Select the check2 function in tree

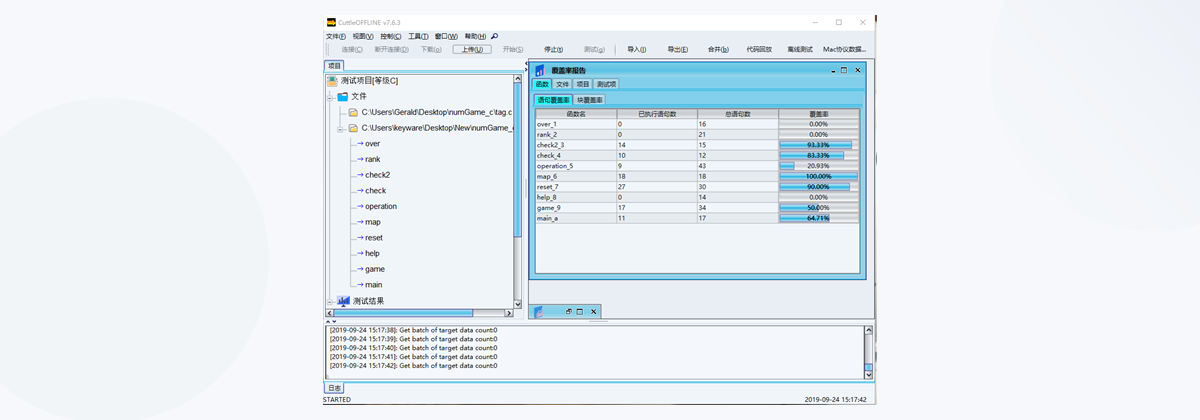click(x=377, y=175)
